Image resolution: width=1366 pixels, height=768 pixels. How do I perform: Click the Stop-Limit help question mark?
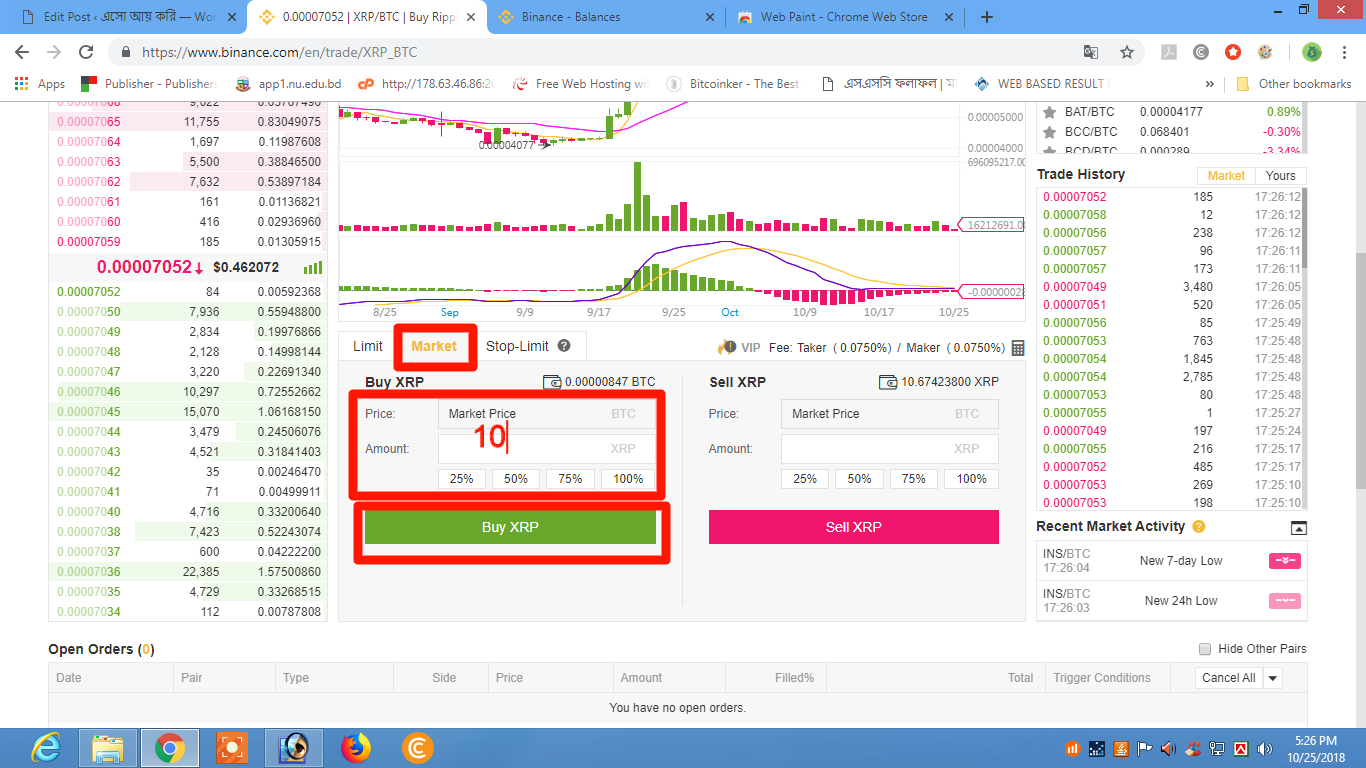pyautogui.click(x=564, y=346)
